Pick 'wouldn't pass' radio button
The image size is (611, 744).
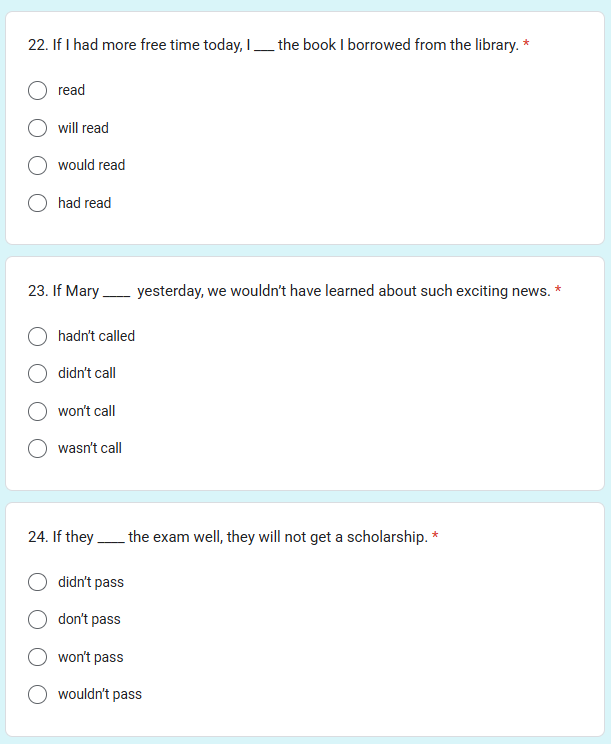click(x=37, y=695)
